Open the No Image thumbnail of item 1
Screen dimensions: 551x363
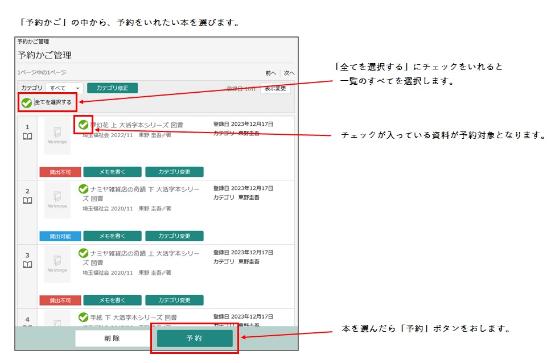[x=57, y=136]
